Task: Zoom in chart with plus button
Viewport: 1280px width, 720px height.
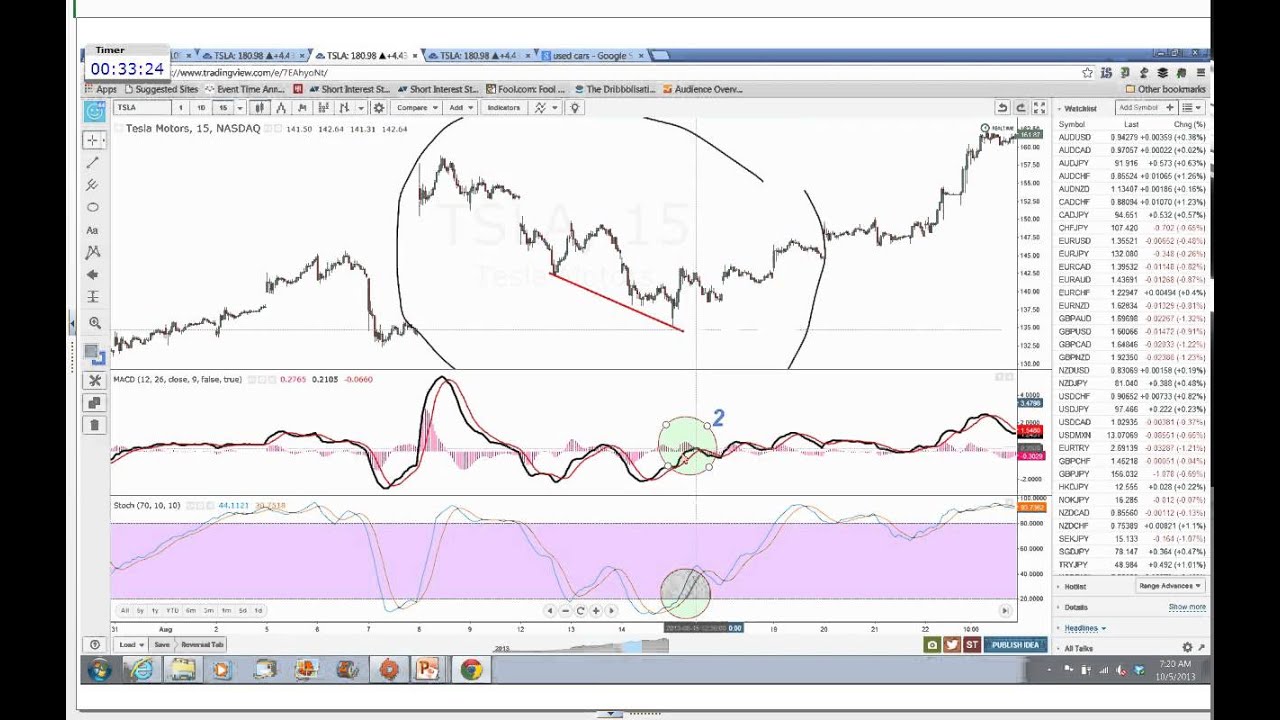Action: coord(595,610)
